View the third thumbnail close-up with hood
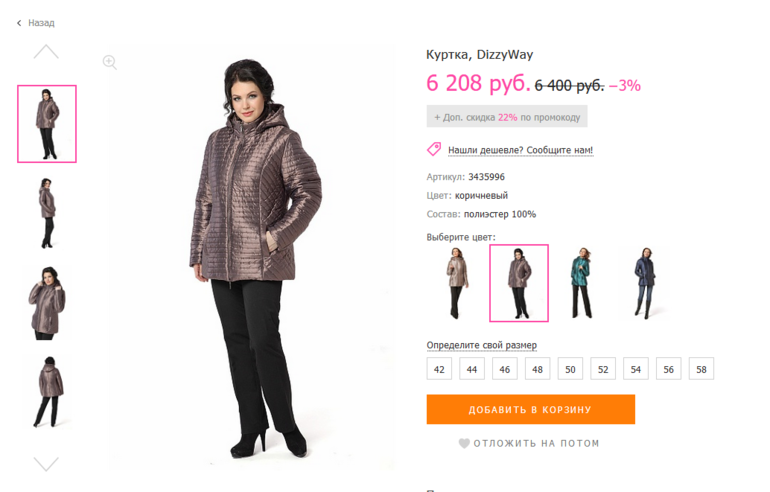 tap(47, 302)
